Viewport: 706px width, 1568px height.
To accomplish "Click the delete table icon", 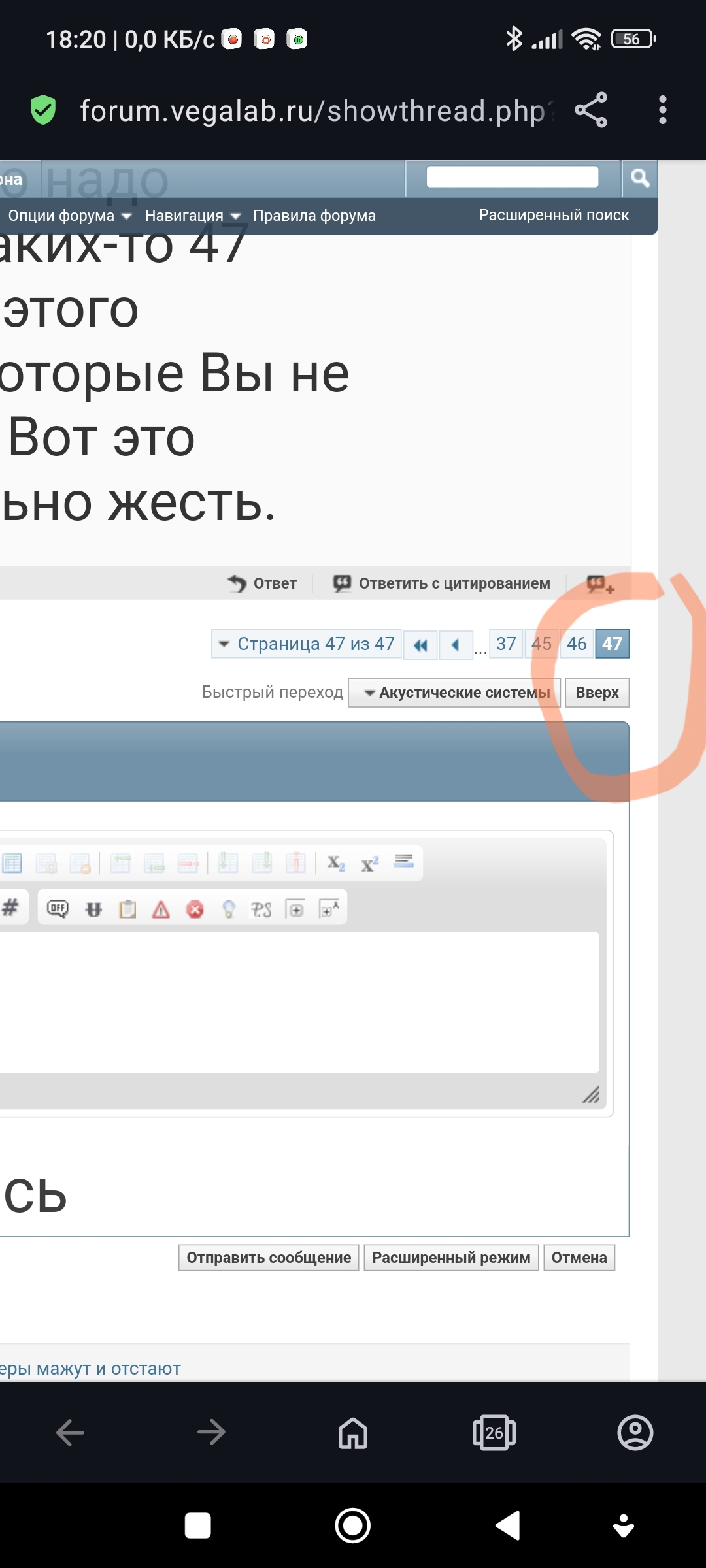I will (x=80, y=863).
